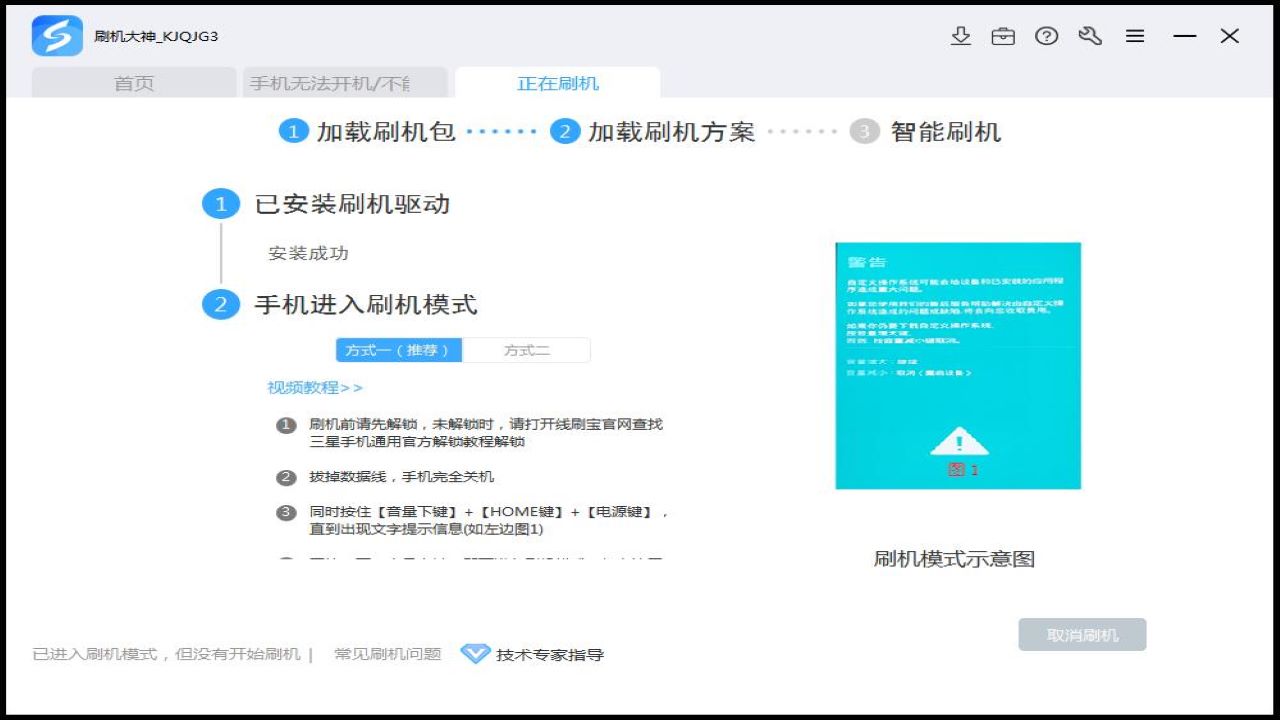Image resolution: width=1280 pixels, height=720 pixels.
Task: Open the 常见刷机问题 FAQ link
Action: [x=390, y=654]
